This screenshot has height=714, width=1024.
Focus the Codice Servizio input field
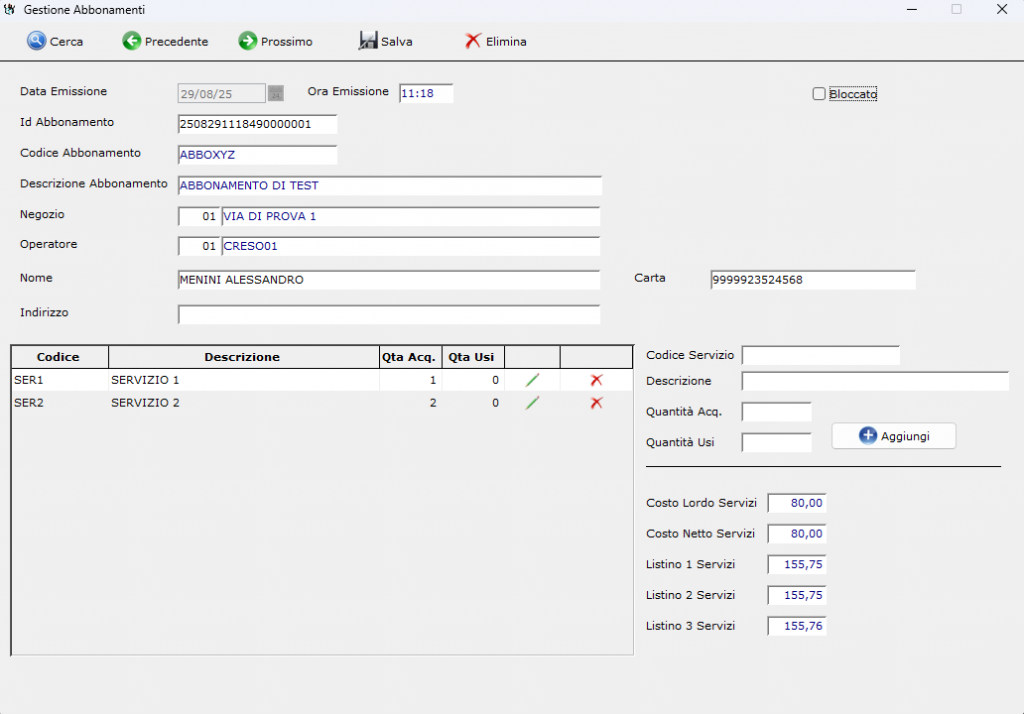click(820, 355)
